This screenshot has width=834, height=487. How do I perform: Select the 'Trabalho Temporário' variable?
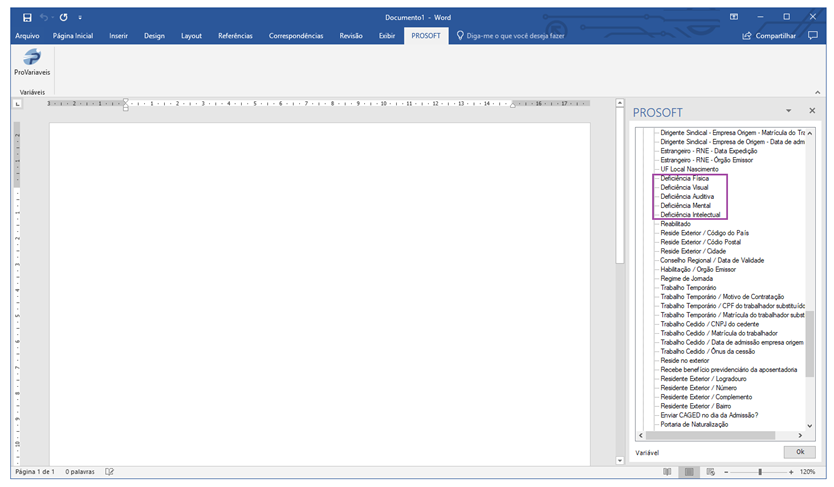(688, 288)
